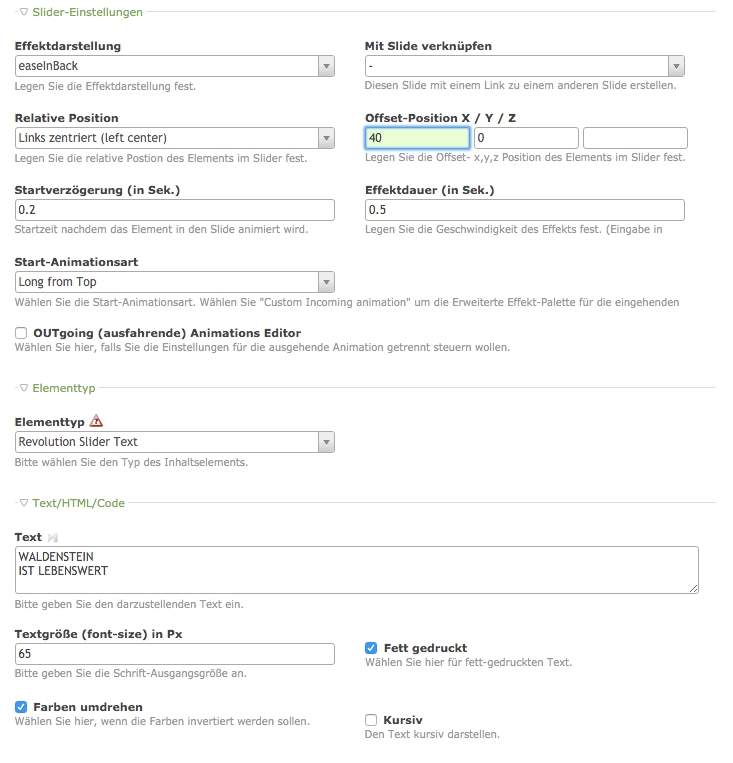Viewport: 733px width, 763px height.
Task: Open the Start-Animationsart dropdown
Action: (326, 283)
